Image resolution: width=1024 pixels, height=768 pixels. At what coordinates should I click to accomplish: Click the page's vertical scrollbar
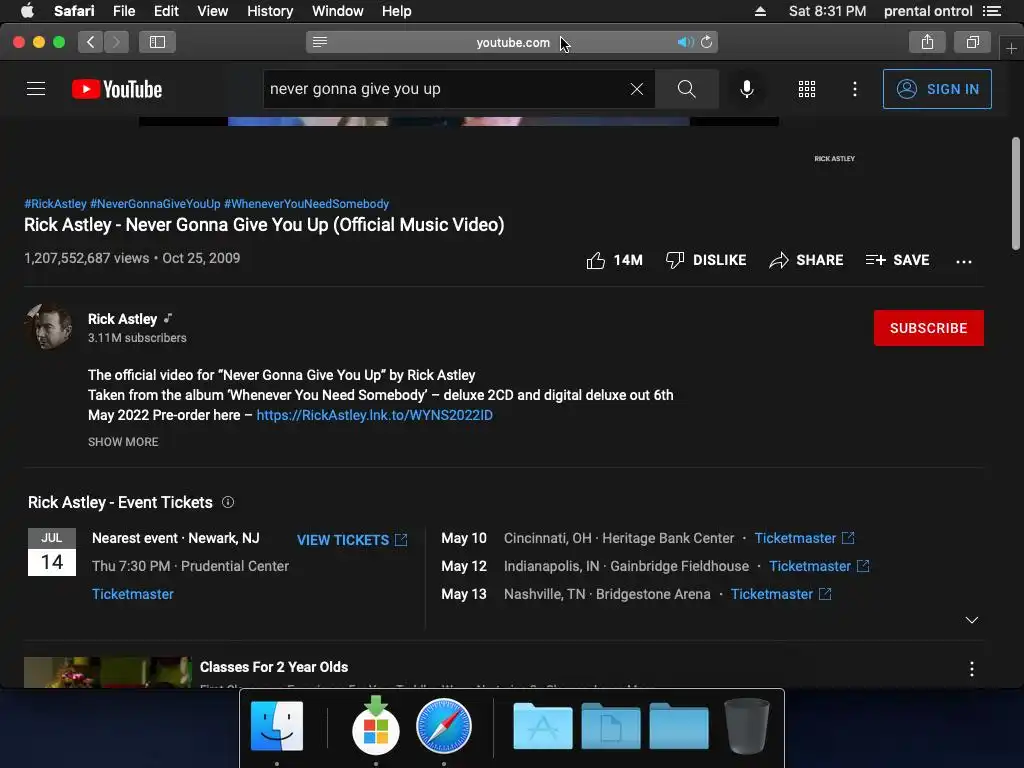[x=1016, y=193]
